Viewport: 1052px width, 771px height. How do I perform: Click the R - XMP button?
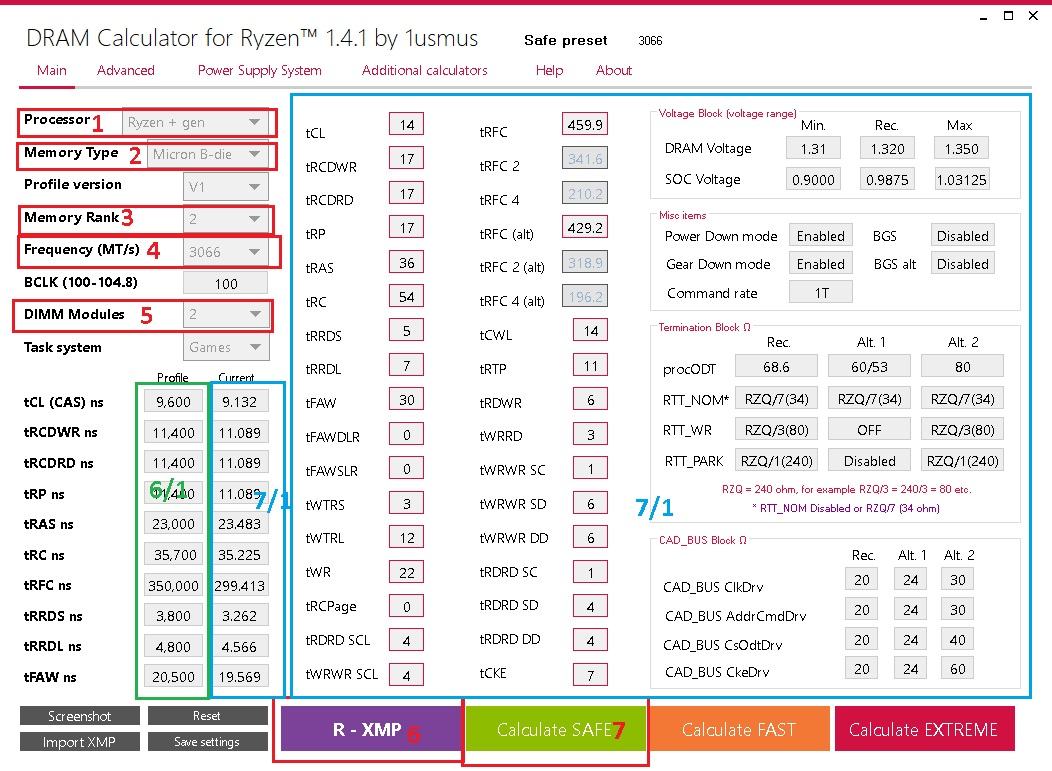pyautogui.click(x=371, y=729)
